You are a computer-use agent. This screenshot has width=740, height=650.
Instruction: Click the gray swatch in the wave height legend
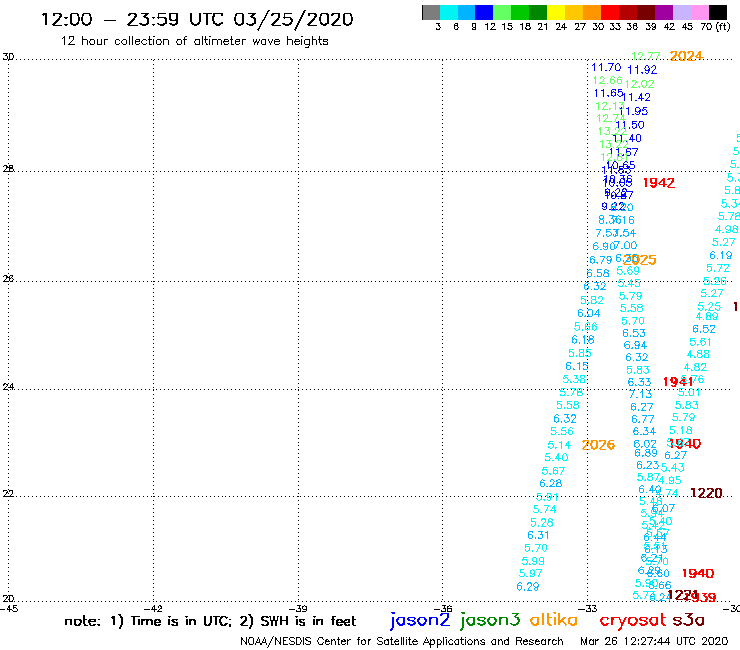[431, 12]
